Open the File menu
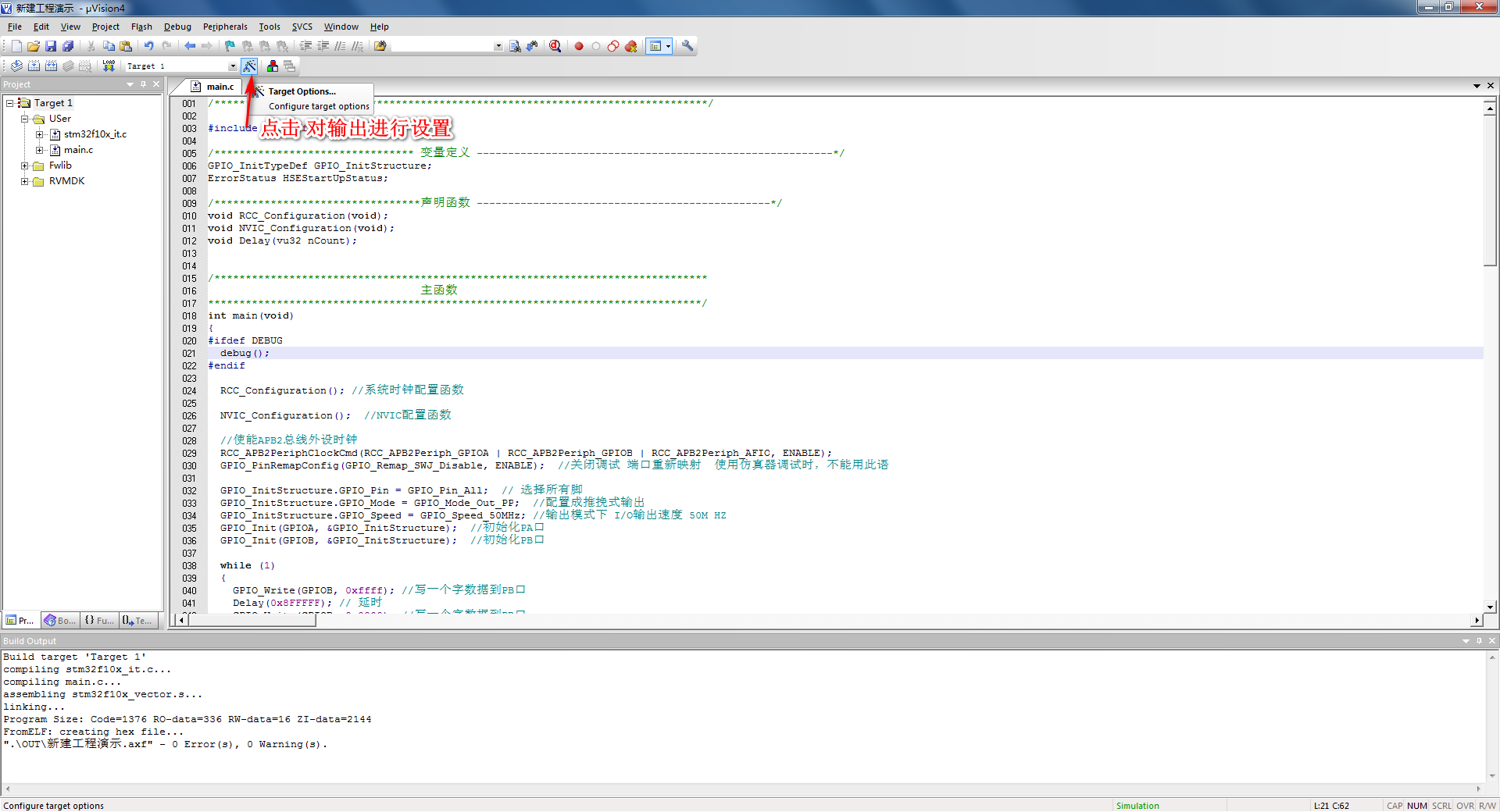This screenshot has height=812, width=1500. [x=15, y=27]
